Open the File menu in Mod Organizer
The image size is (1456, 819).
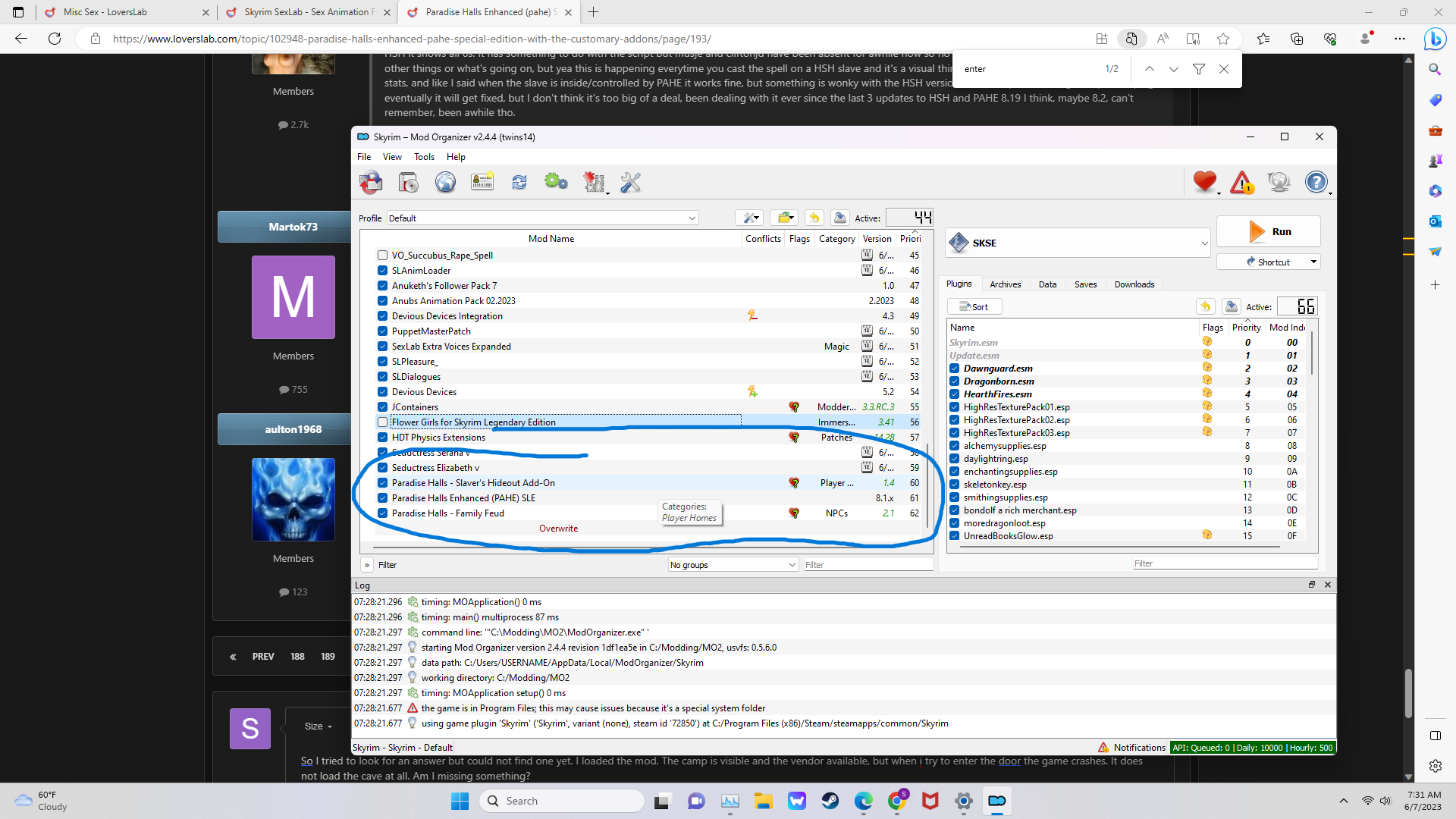coord(364,157)
